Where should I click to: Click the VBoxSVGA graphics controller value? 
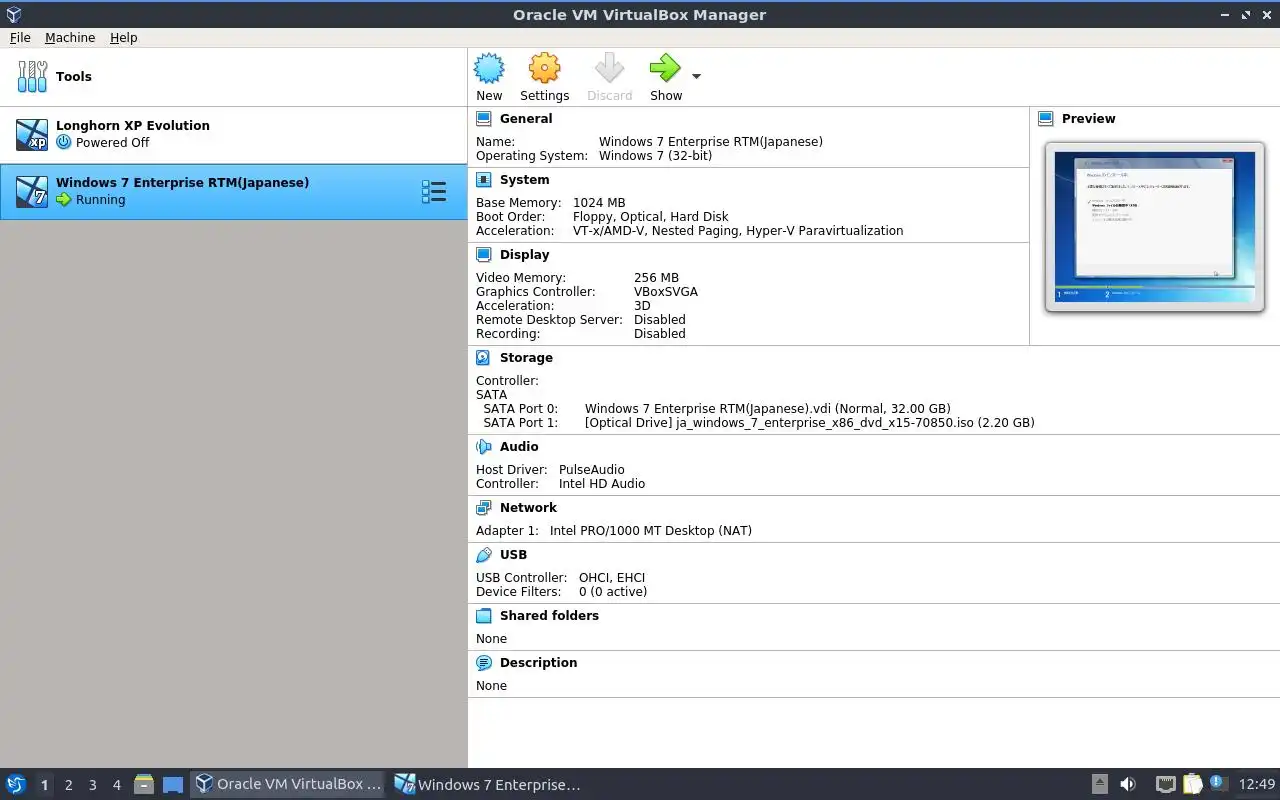(666, 292)
